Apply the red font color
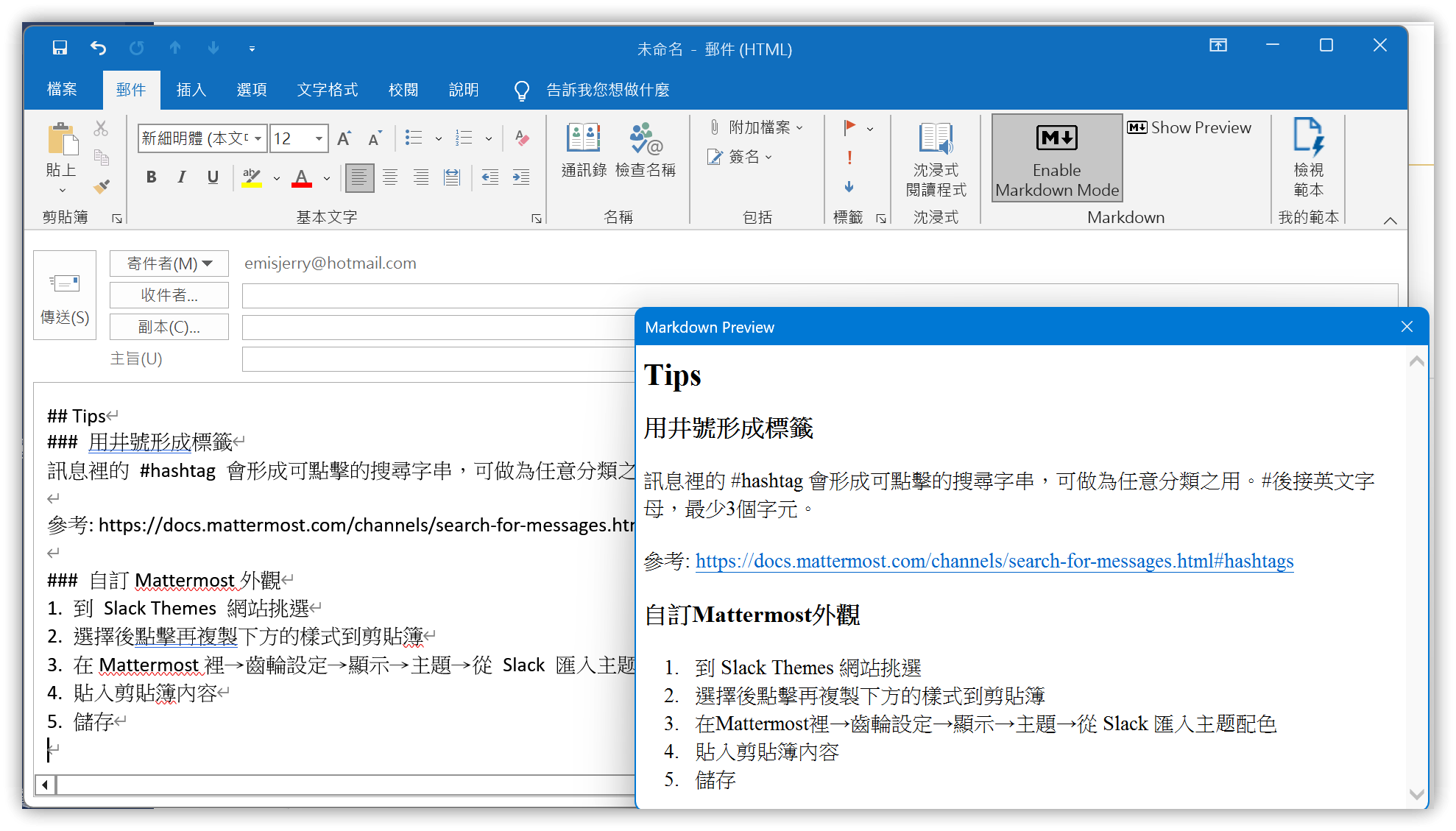The image size is (1456, 831). click(302, 177)
